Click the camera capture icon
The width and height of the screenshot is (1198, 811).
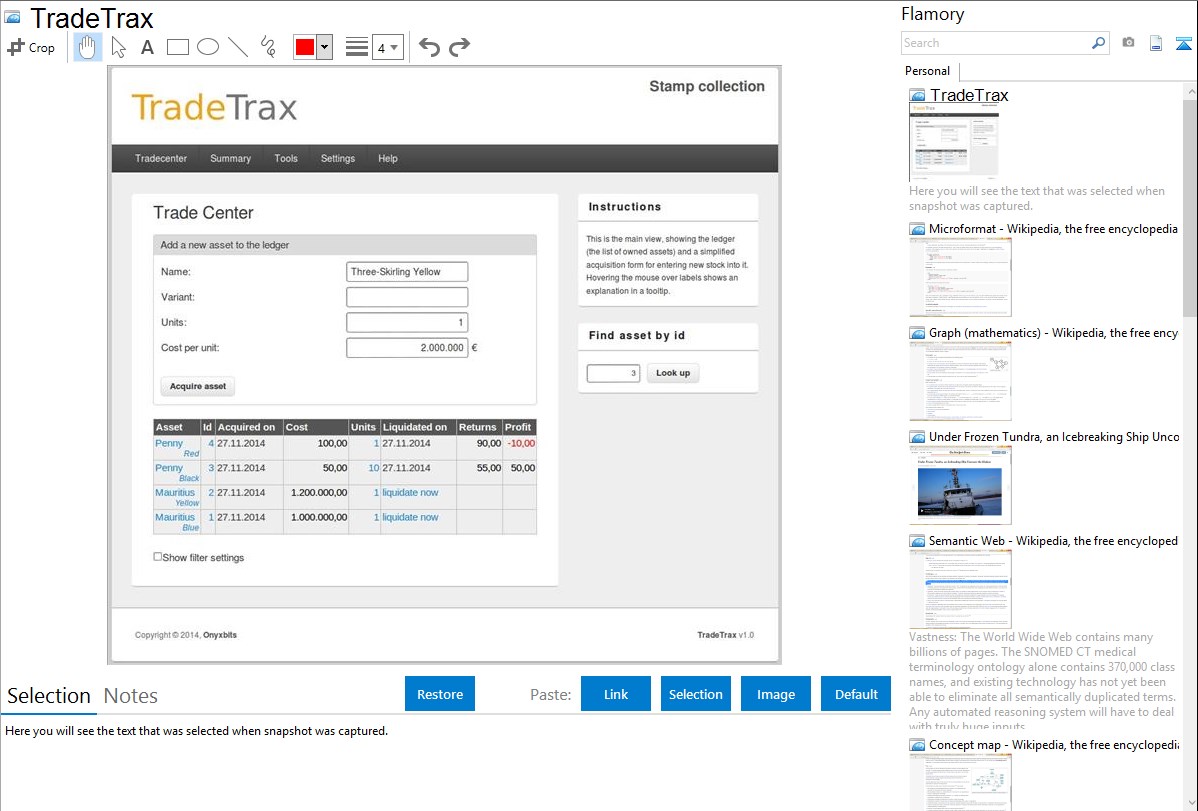click(x=1128, y=43)
